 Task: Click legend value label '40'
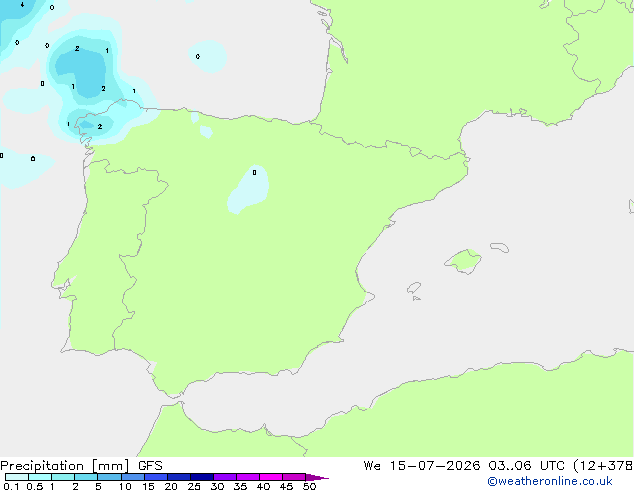pos(263,486)
